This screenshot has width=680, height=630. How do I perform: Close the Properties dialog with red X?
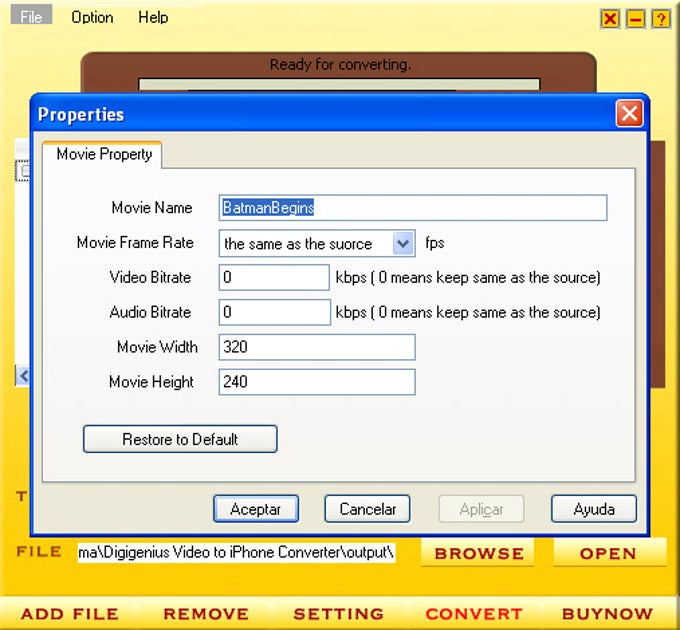point(629,114)
